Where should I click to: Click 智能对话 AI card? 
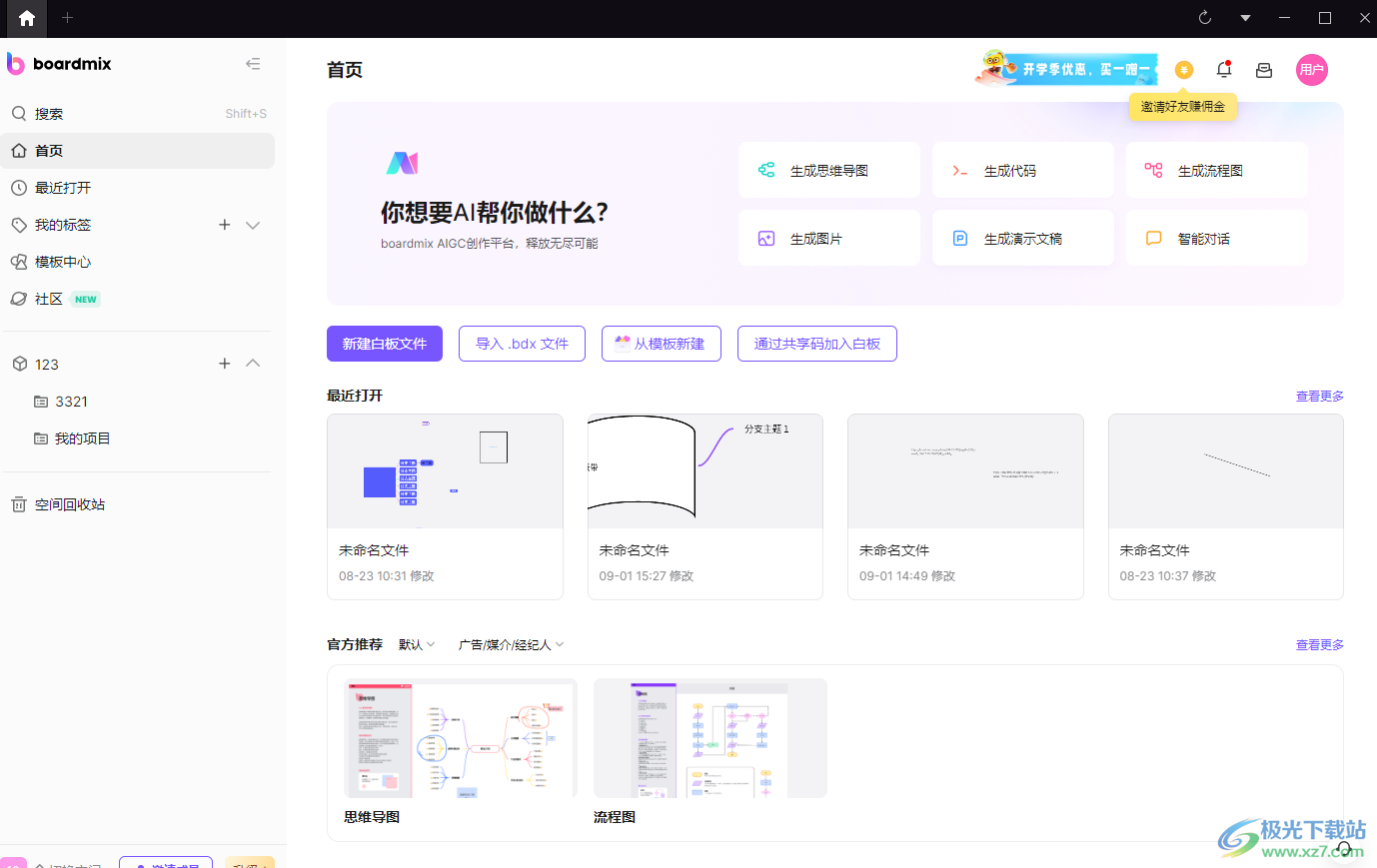click(x=1217, y=238)
